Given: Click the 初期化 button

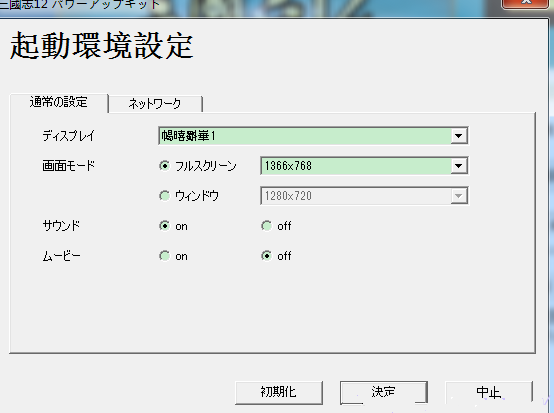Looking at the screenshot, I should [279, 393].
